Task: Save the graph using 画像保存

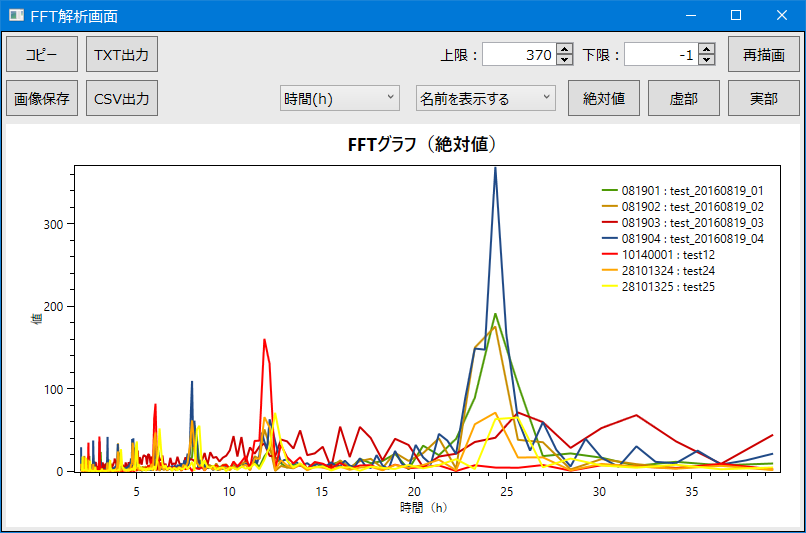Action: [42, 98]
